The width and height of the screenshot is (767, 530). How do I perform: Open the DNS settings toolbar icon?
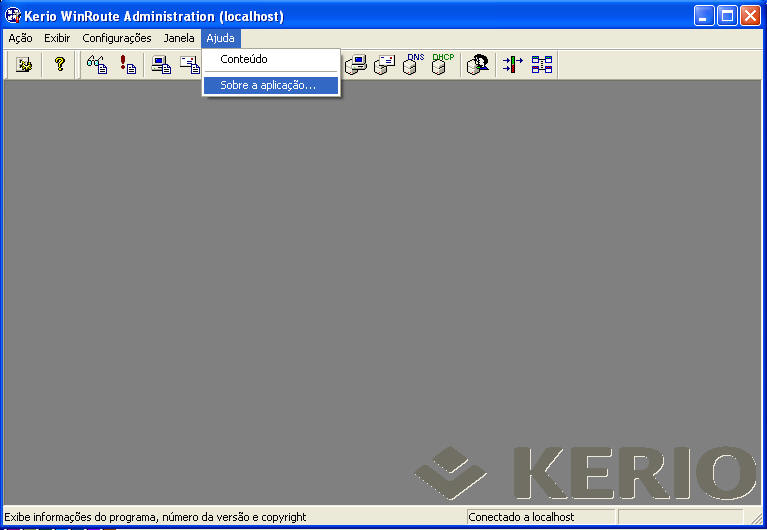click(x=413, y=65)
